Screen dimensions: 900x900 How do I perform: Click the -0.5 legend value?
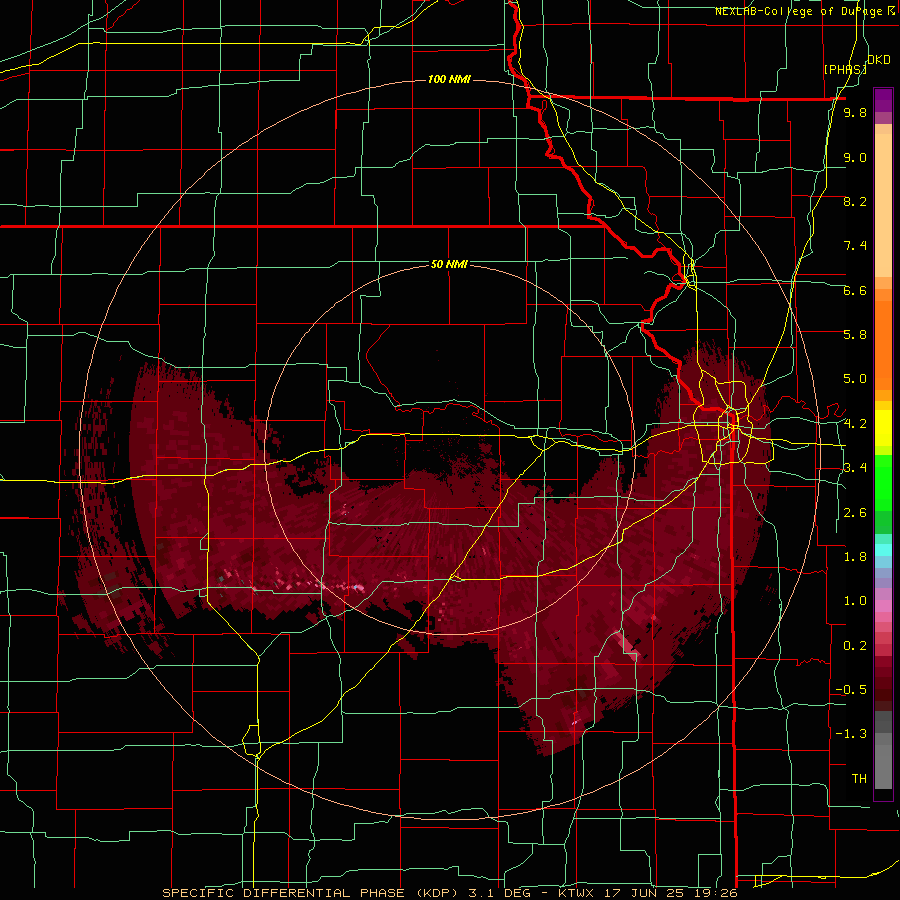click(x=851, y=690)
